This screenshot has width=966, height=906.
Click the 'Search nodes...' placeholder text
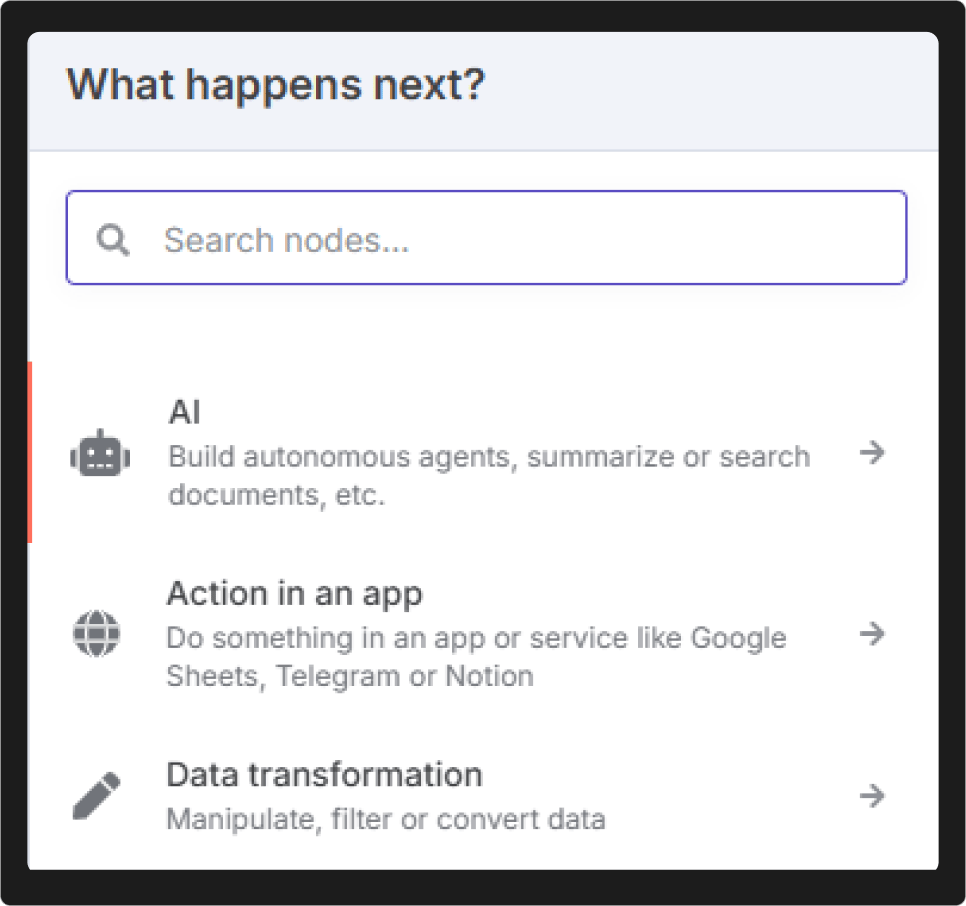coord(286,240)
